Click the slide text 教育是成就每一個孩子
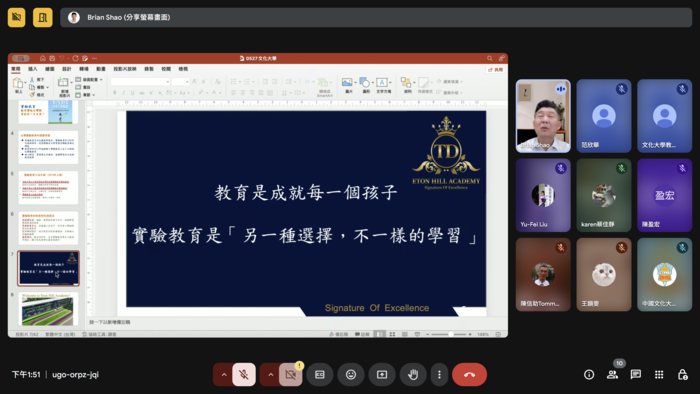 (306, 193)
